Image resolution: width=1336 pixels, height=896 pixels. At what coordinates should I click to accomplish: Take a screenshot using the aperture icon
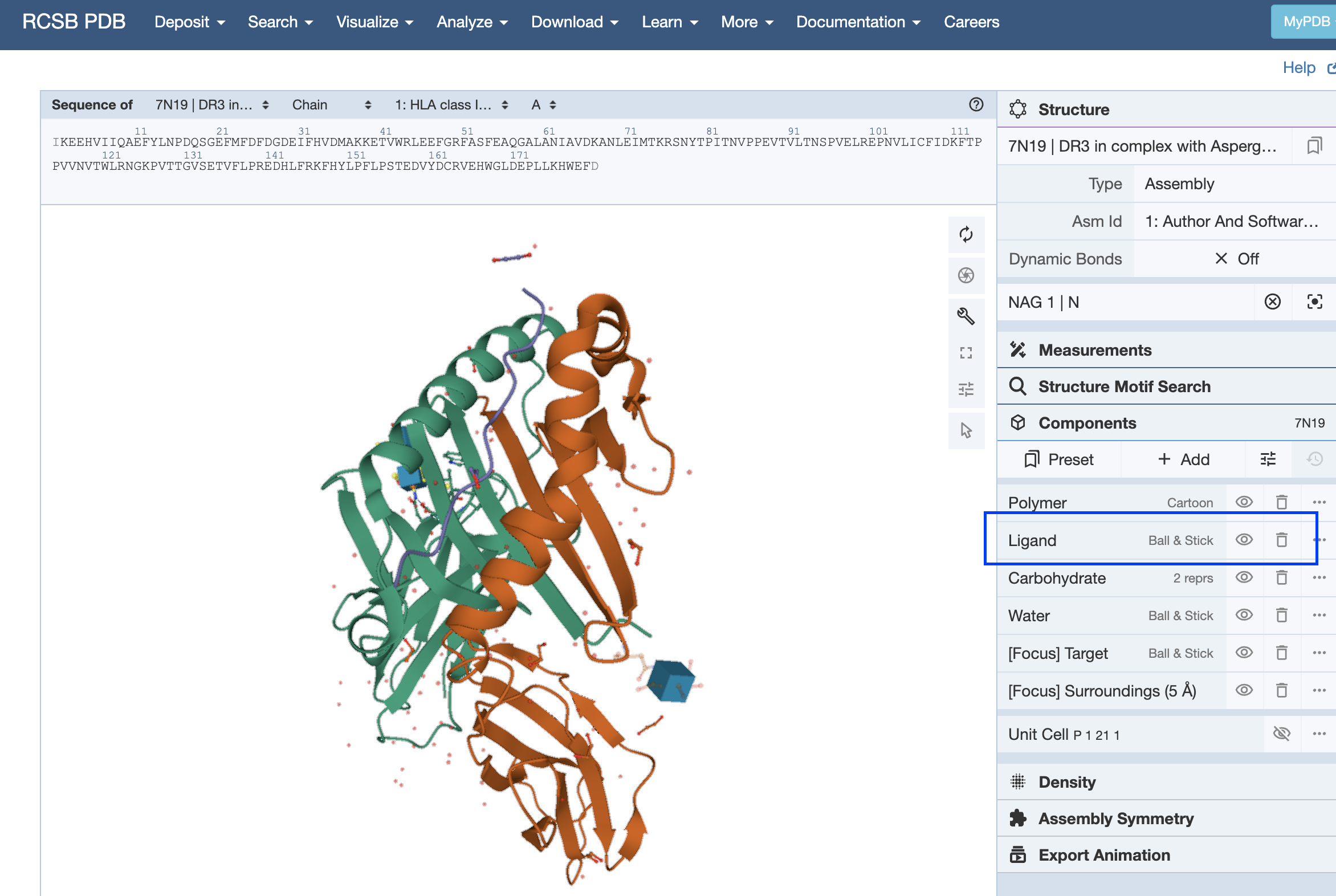[x=966, y=276]
